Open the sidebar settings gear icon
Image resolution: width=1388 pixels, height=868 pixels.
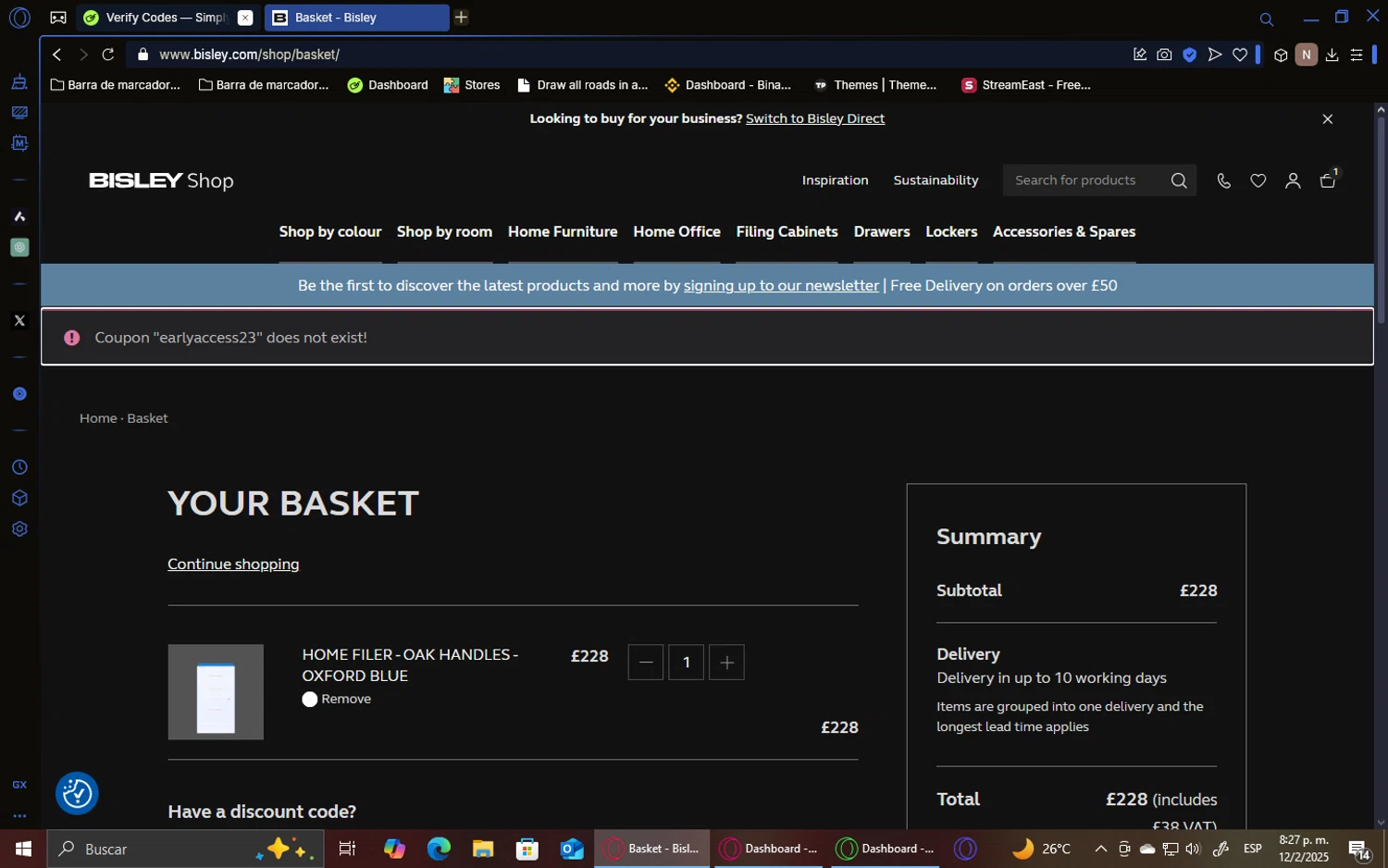(19, 529)
